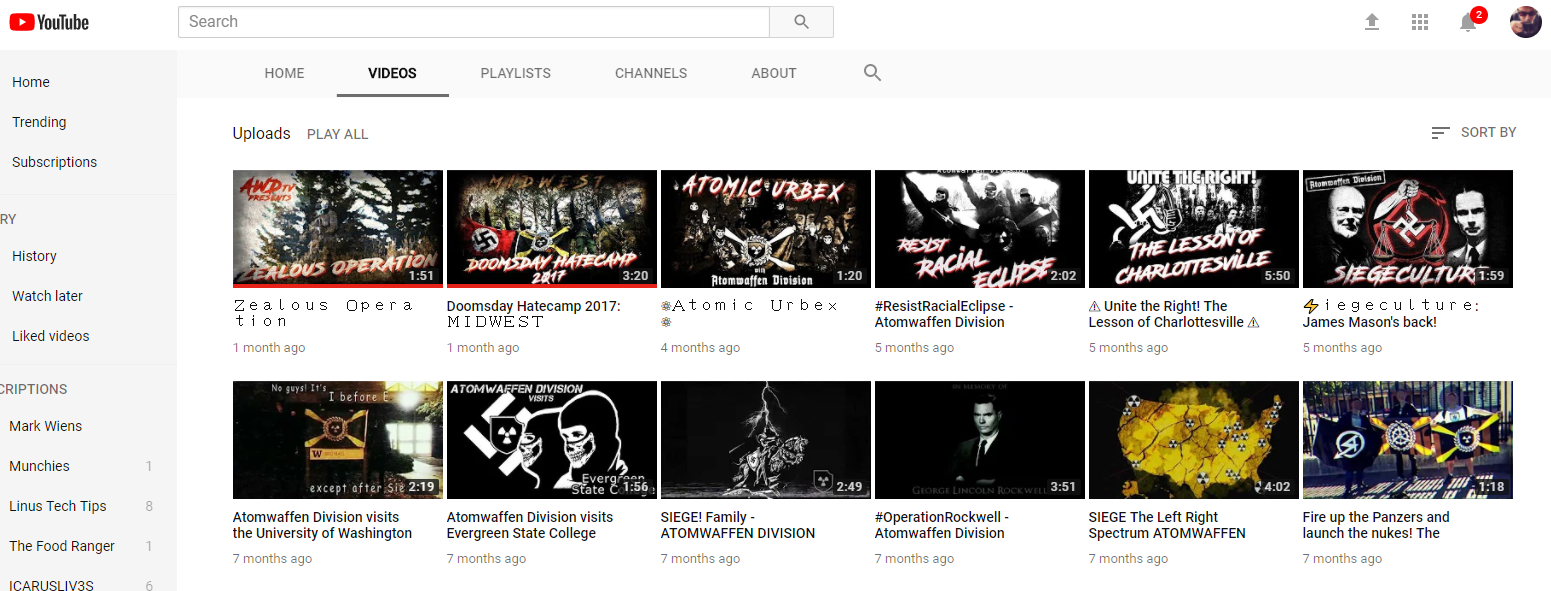Image resolution: width=1551 pixels, height=591 pixels.
Task: Open the ABOUT tab
Action: [774, 73]
